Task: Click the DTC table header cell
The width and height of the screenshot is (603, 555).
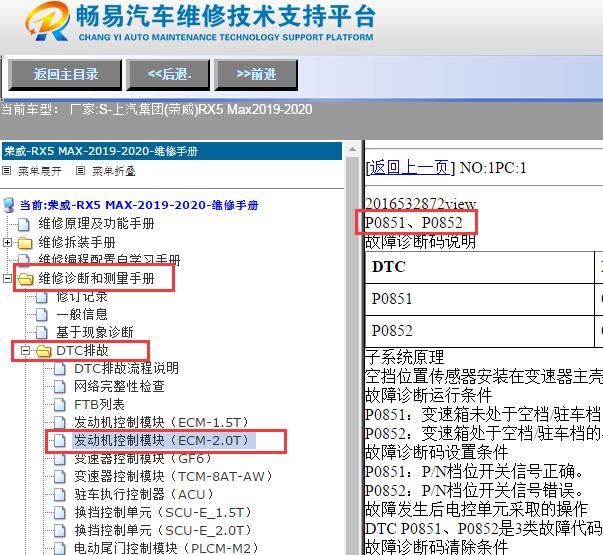Action: click(479, 267)
